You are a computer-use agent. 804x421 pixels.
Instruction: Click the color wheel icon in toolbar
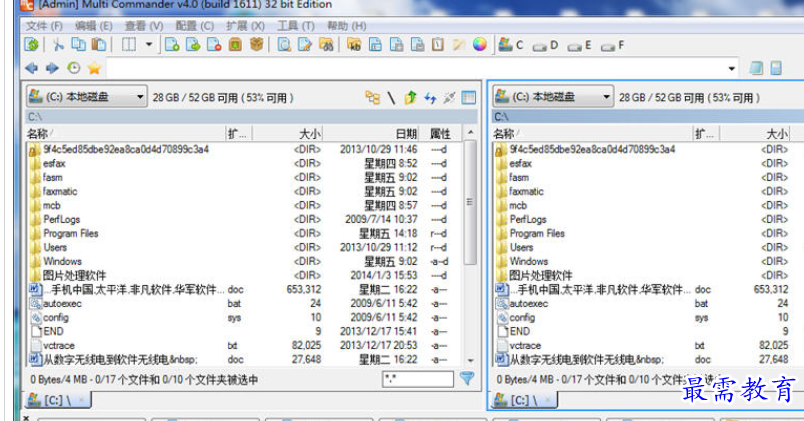click(x=479, y=45)
